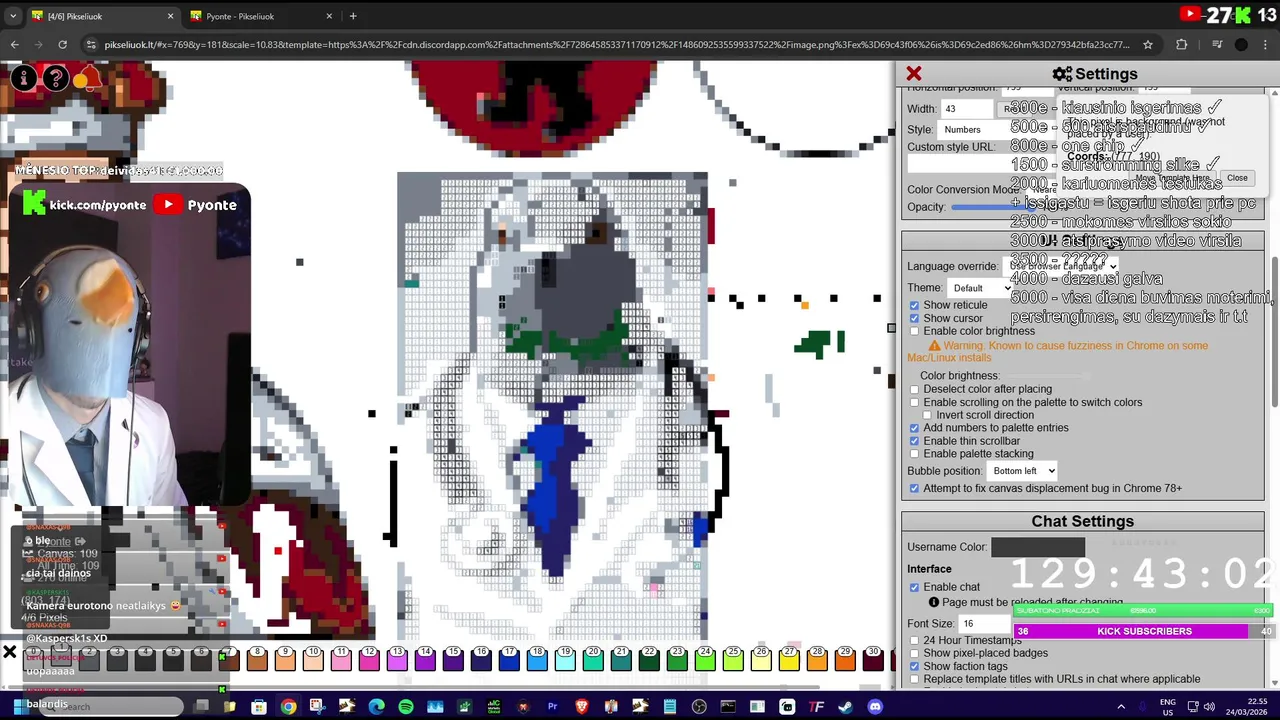Select palette color 23 green
The image size is (1280, 720).
click(678, 658)
